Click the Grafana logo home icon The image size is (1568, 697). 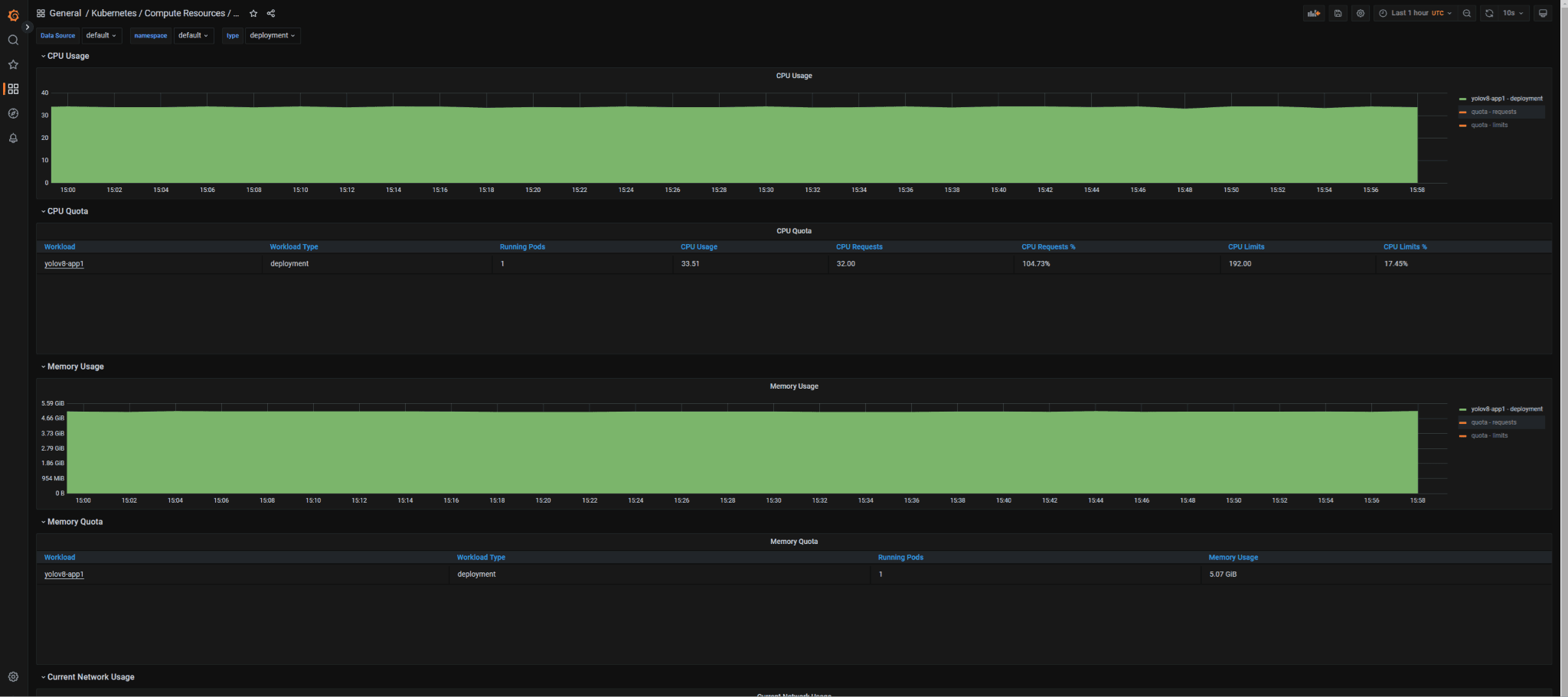tap(13, 15)
